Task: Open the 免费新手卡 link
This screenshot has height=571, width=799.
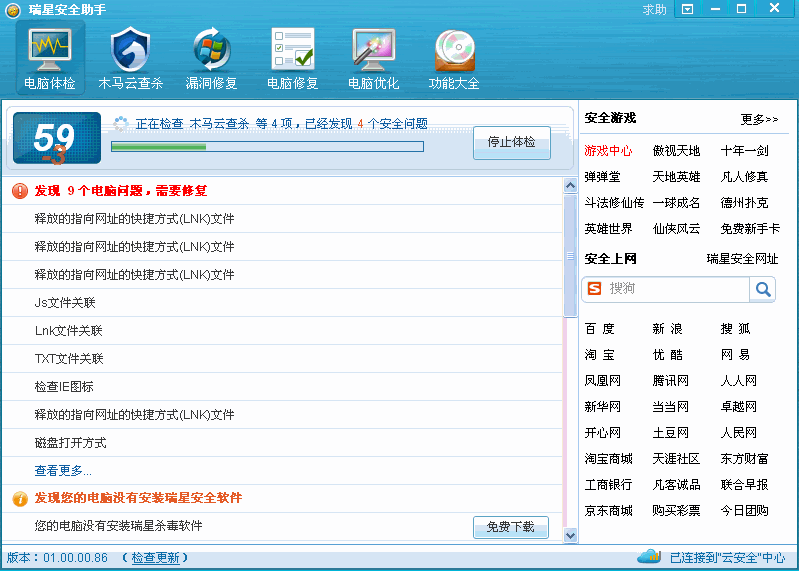Action: click(750, 229)
